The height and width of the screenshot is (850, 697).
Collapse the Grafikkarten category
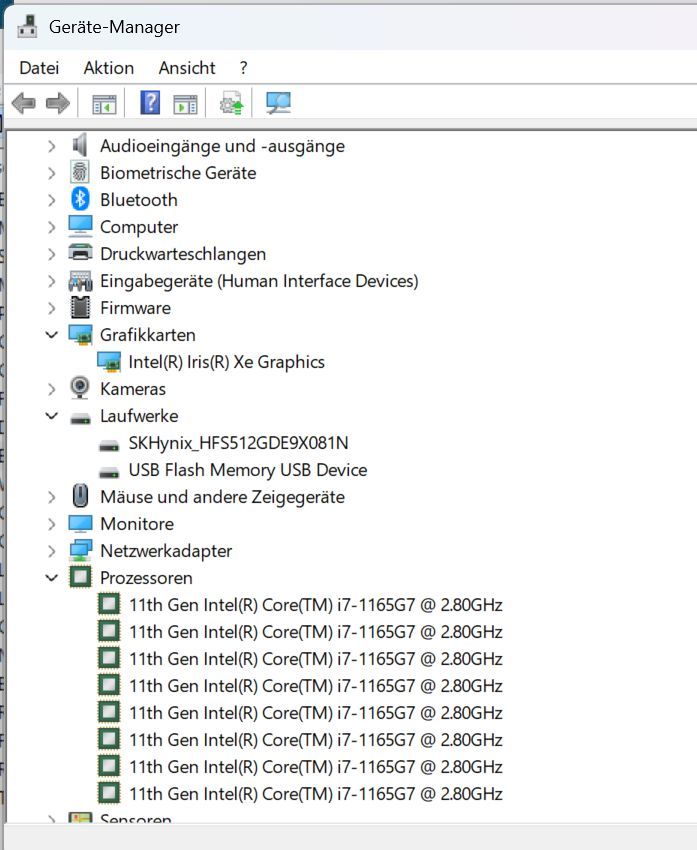[x=52, y=335]
